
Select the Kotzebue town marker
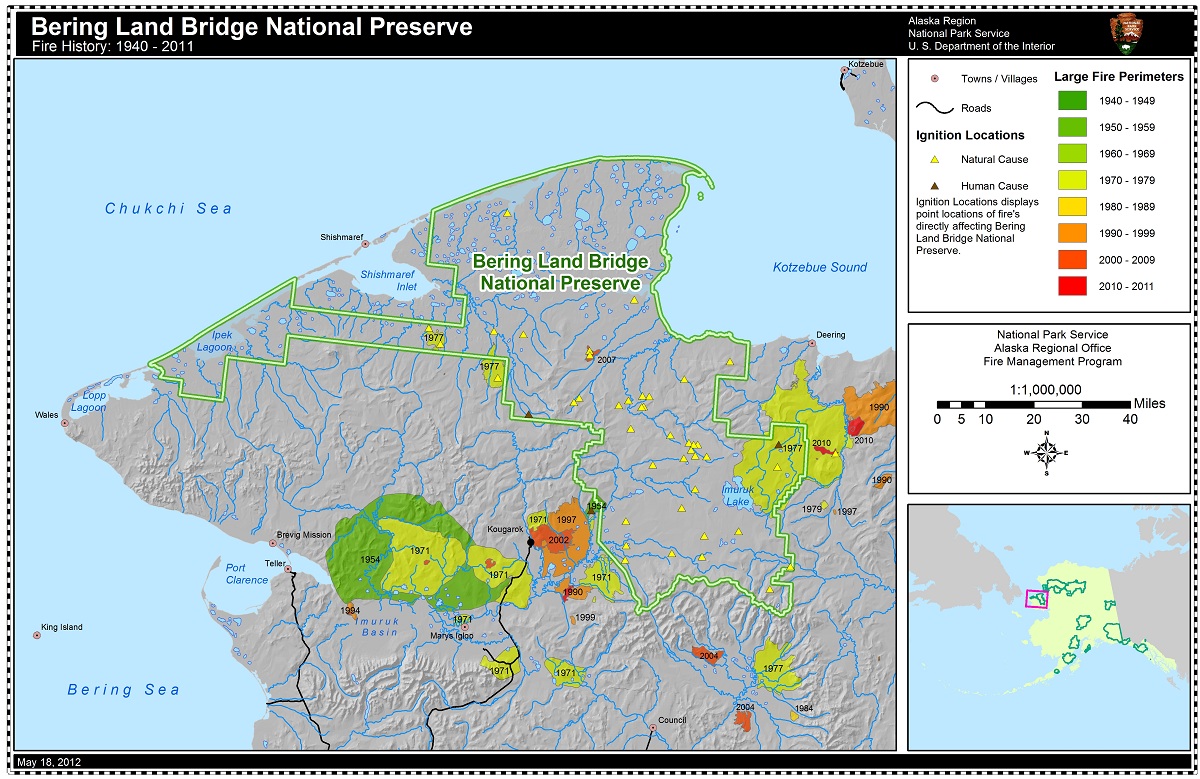coord(847,72)
